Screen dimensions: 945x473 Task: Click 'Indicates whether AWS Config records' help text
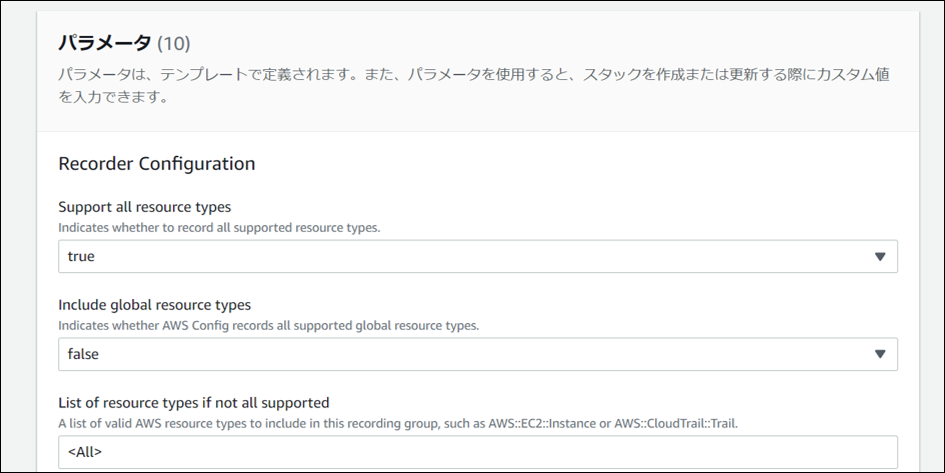(x=269, y=325)
